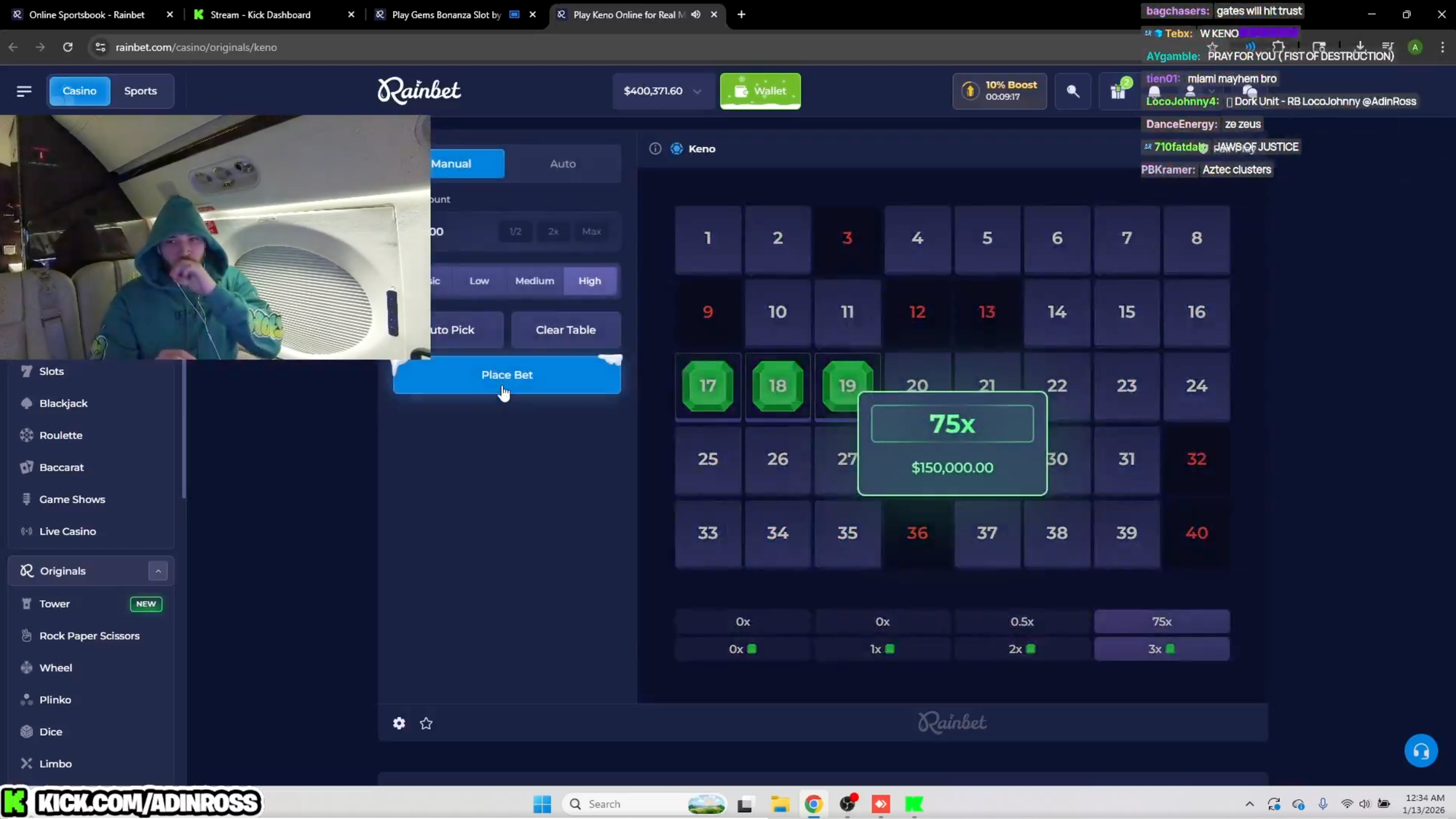Screen dimensions: 1456x819
Task: Deselect selected Keno tile 18
Action: coord(778,386)
